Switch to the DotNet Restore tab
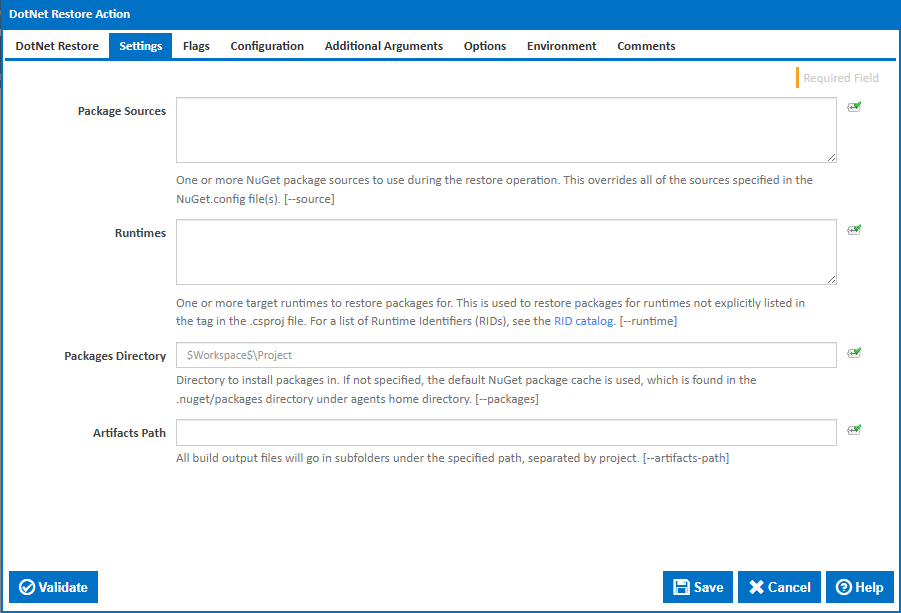 (x=56, y=45)
